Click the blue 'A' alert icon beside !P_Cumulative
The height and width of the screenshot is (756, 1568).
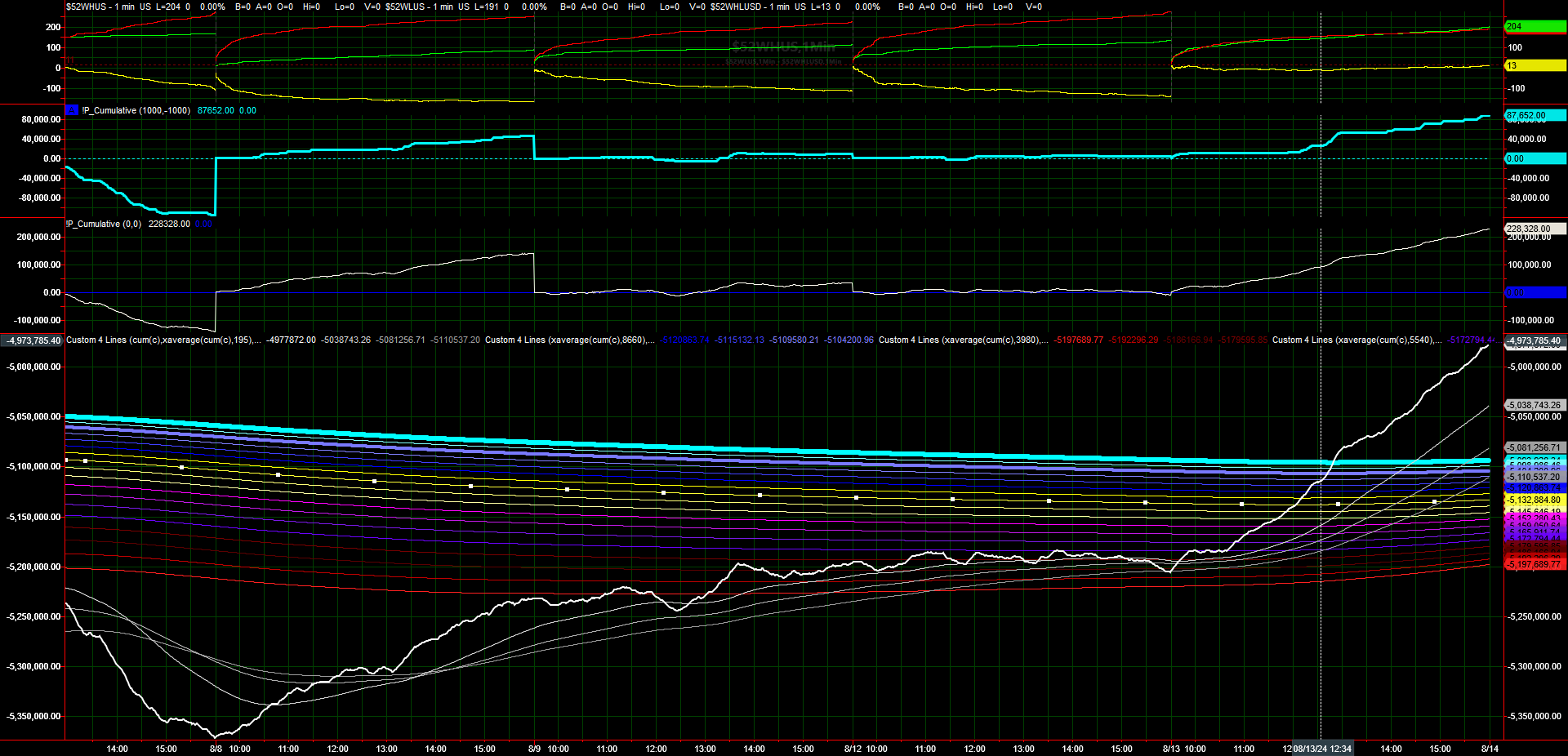[x=72, y=110]
